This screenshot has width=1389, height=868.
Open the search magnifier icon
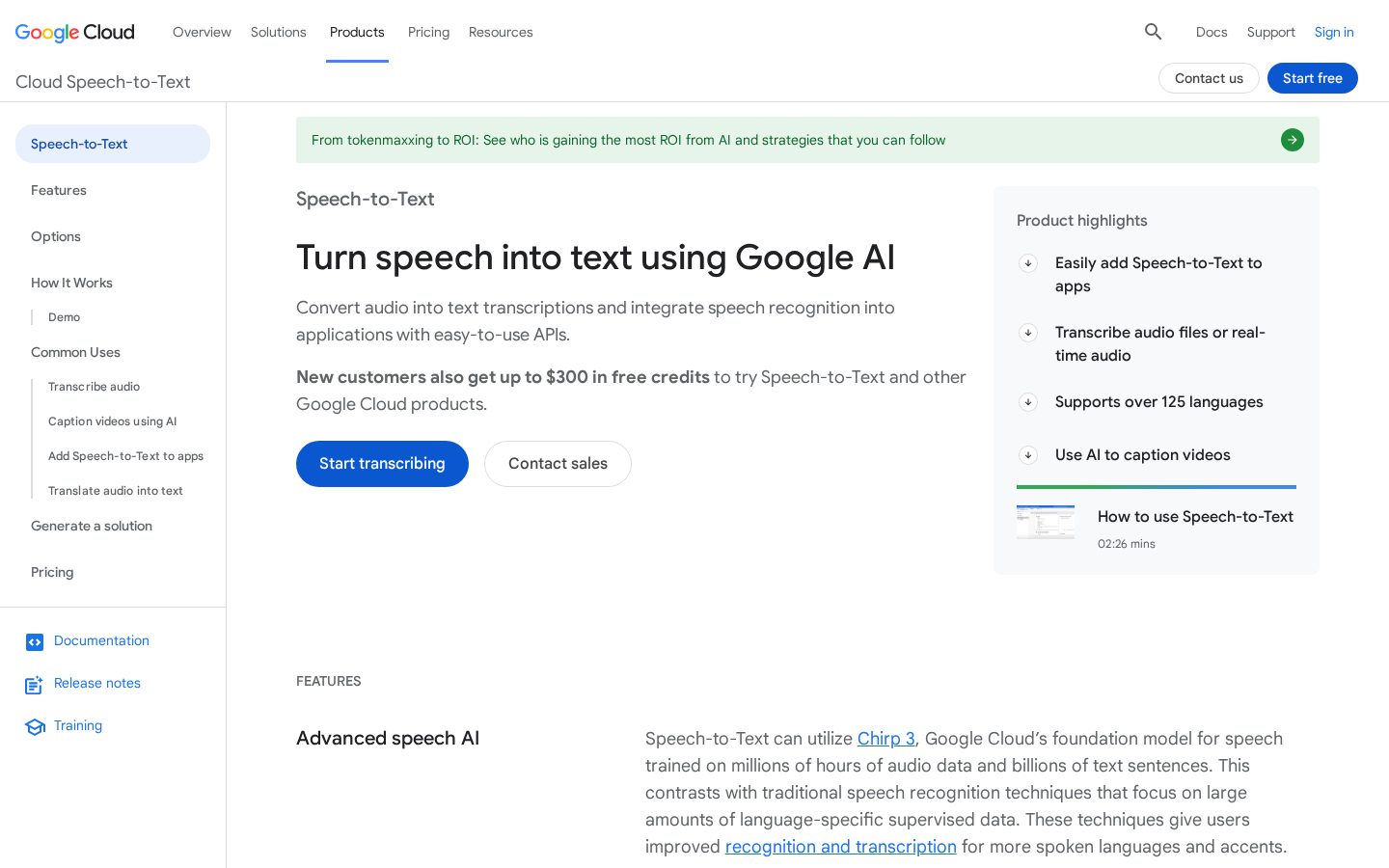point(1153,32)
